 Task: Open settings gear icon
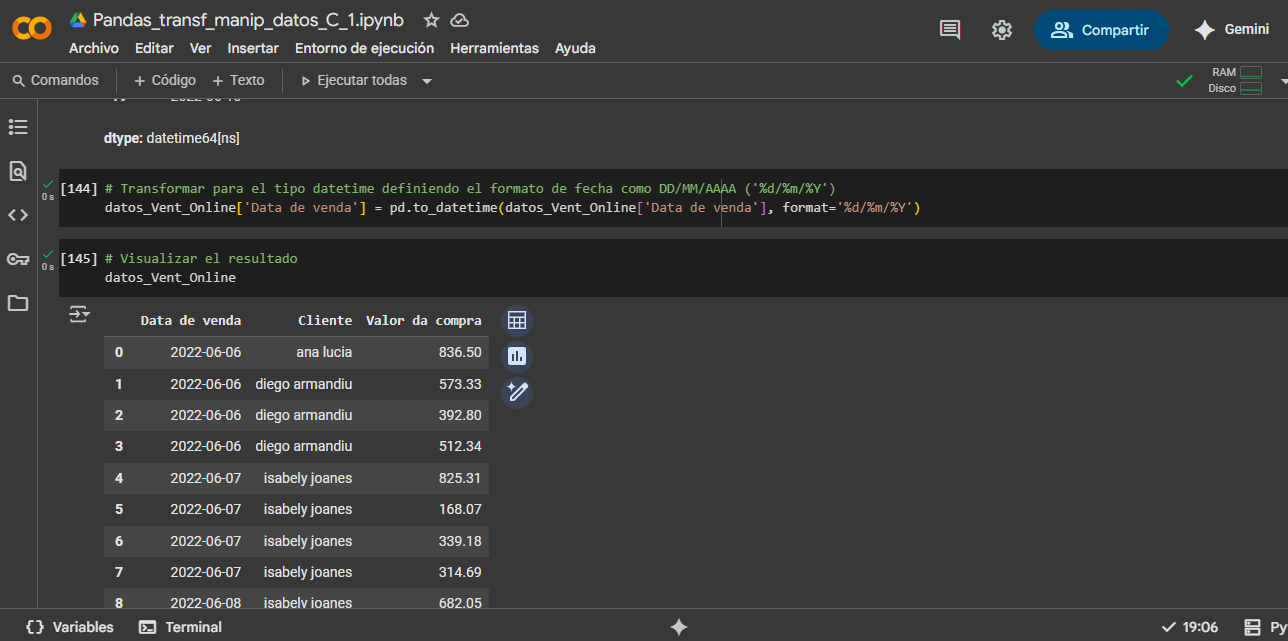[1002, 30]
